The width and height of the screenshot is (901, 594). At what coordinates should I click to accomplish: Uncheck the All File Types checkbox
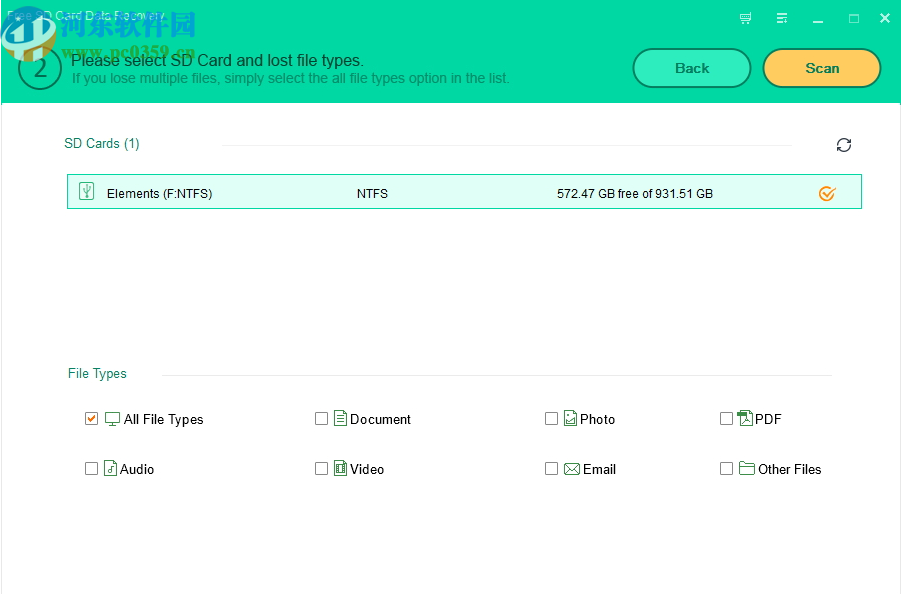click(x=91, y=418)
